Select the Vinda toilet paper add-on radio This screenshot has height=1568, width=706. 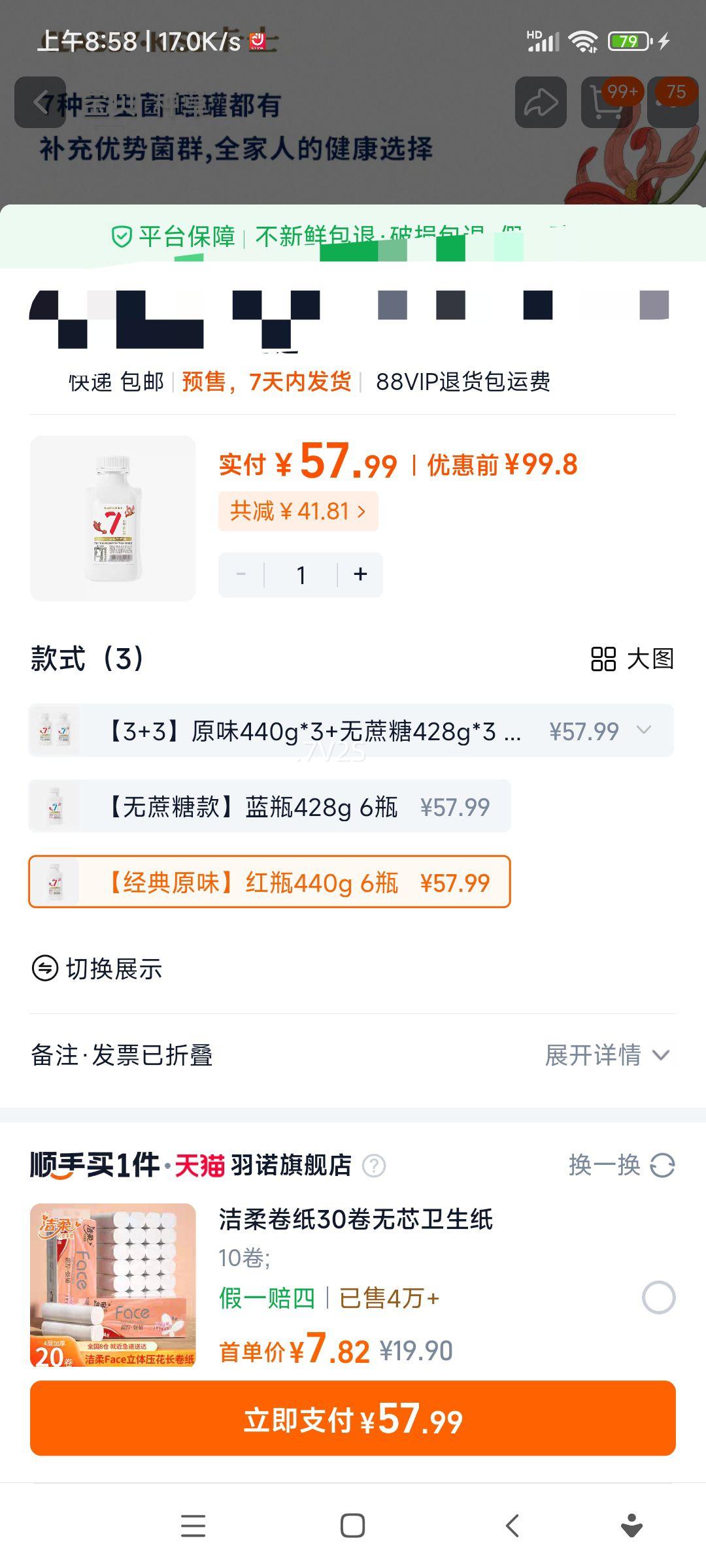(658, 1298)
